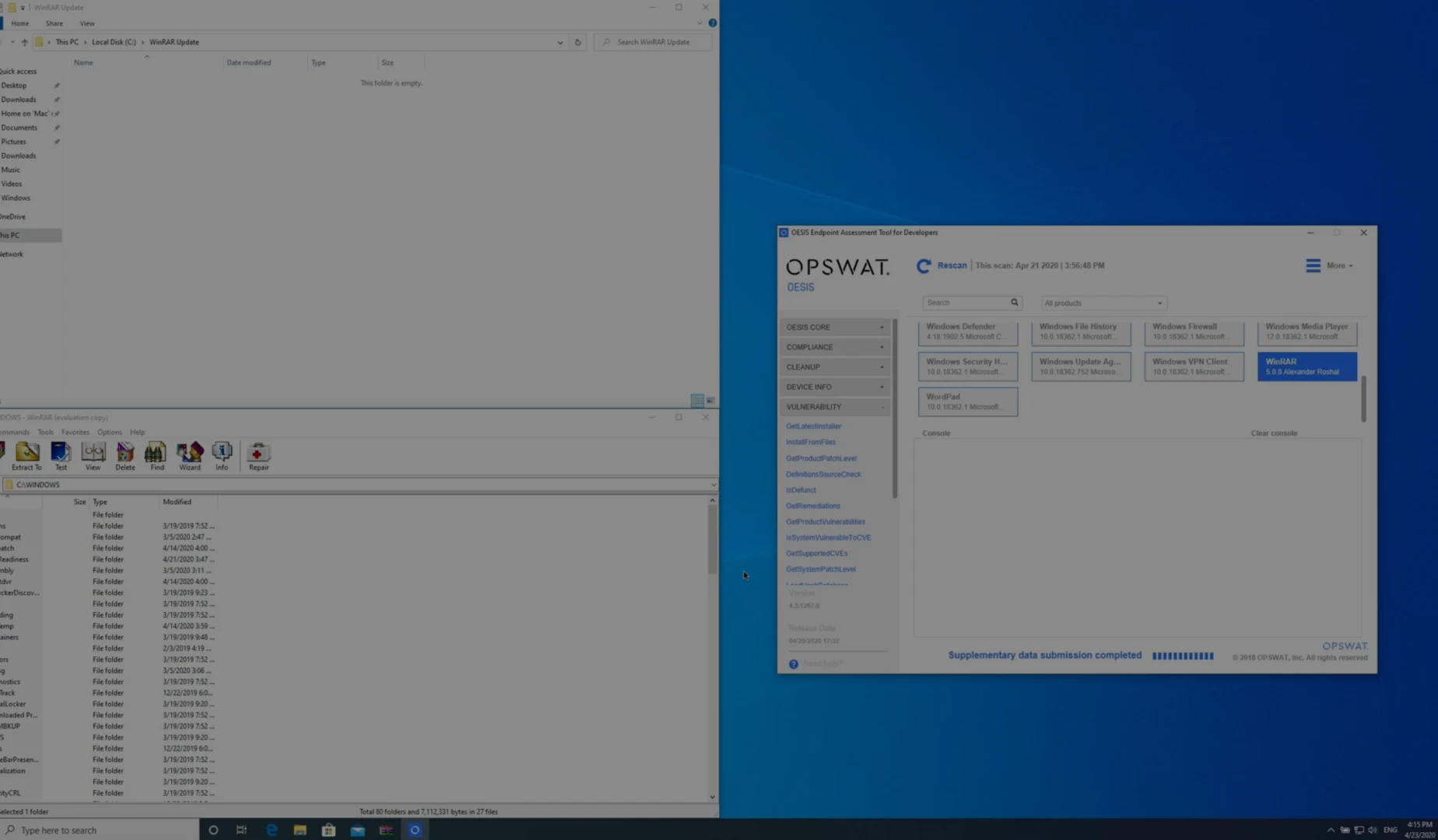1438x840 pixels.
Task: Click the DefinitionsSourceCheck link
Action: click(x=823, y=474)
